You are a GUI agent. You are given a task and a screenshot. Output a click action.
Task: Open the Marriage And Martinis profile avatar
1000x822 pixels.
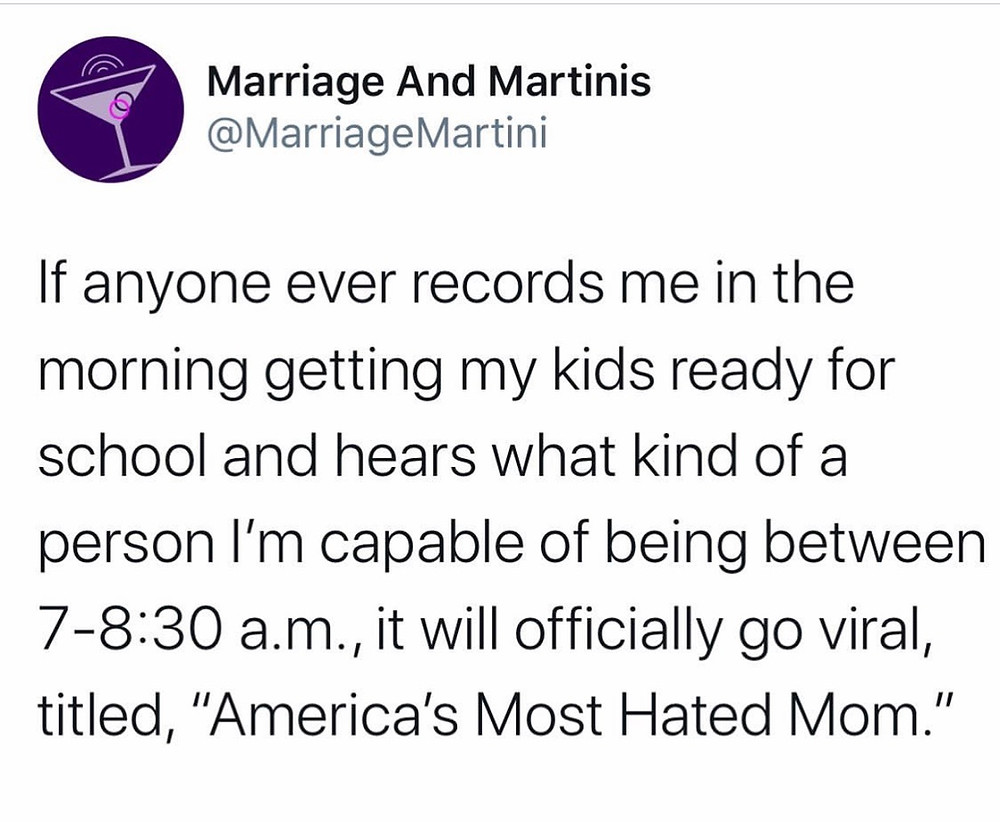point(110,110)
